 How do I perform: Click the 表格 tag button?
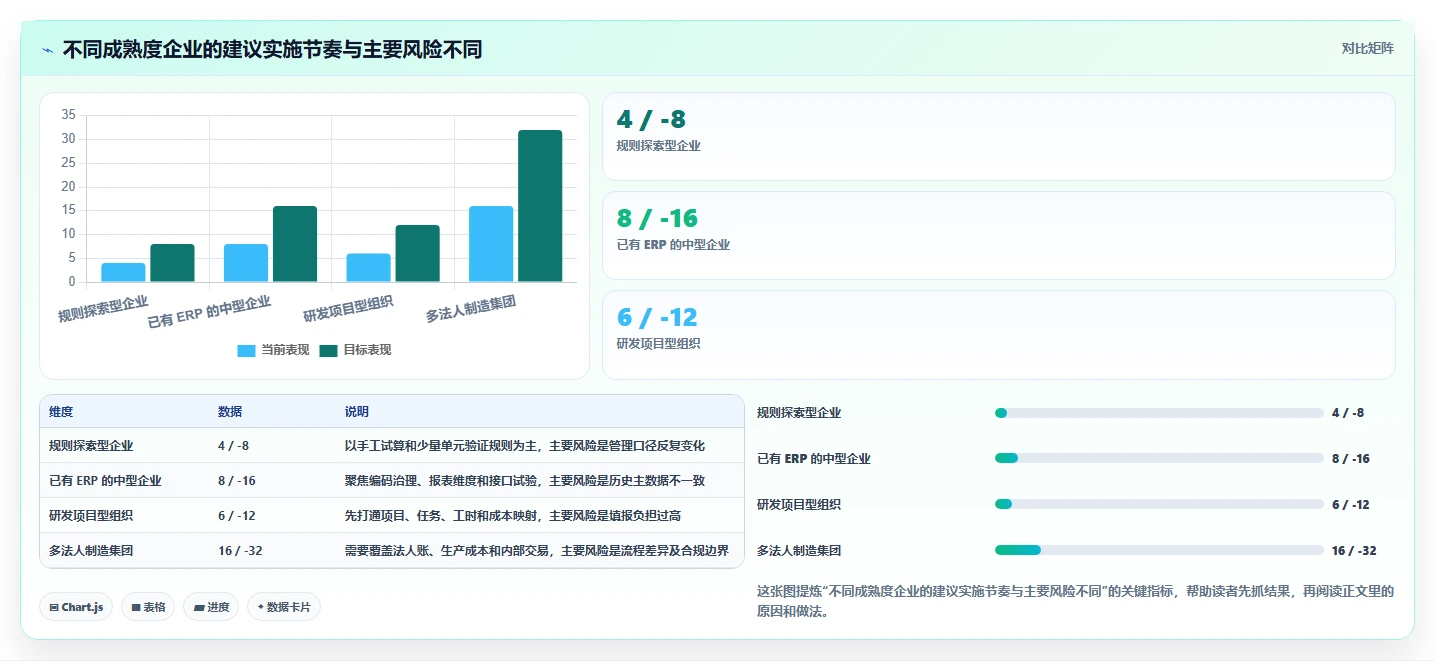tap(148, 607)
